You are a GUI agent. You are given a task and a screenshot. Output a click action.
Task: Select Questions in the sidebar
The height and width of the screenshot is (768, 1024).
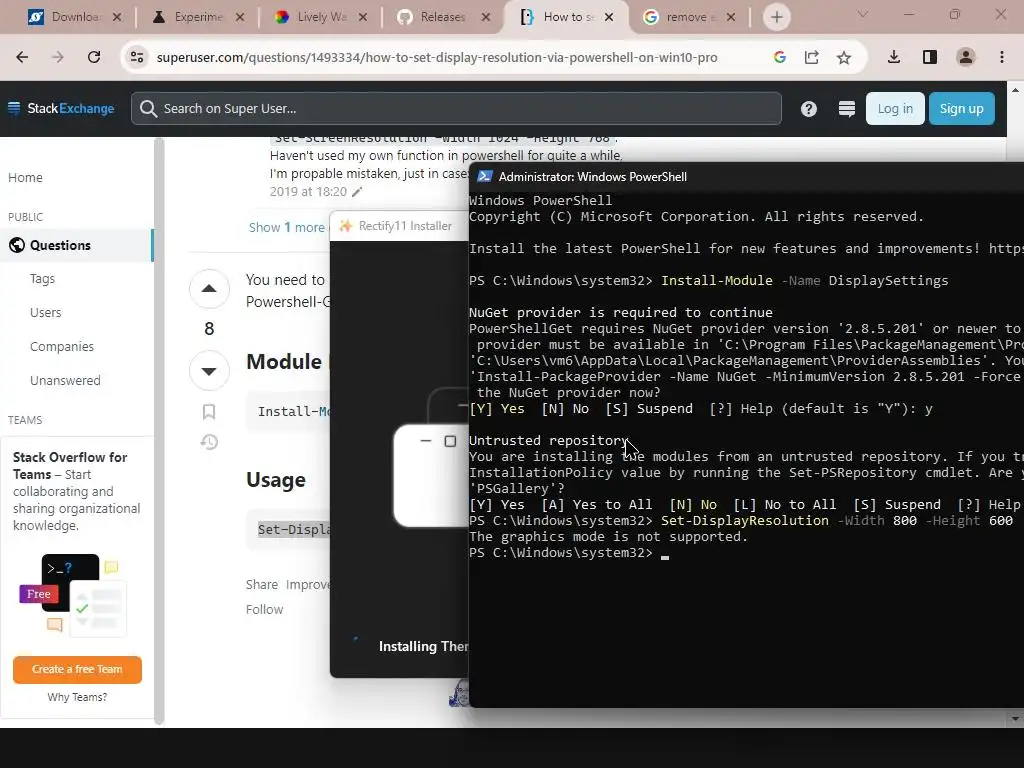tap(76, 246)
